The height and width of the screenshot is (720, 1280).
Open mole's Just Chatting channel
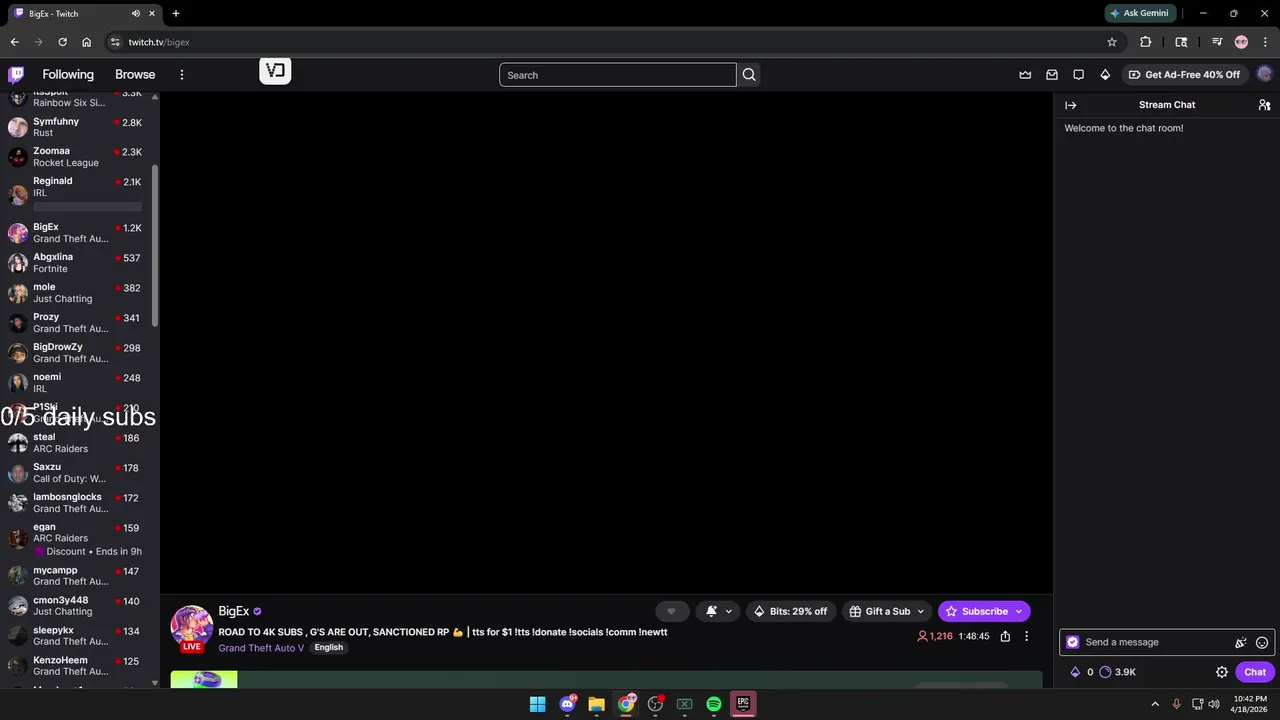tap(78, 293)
